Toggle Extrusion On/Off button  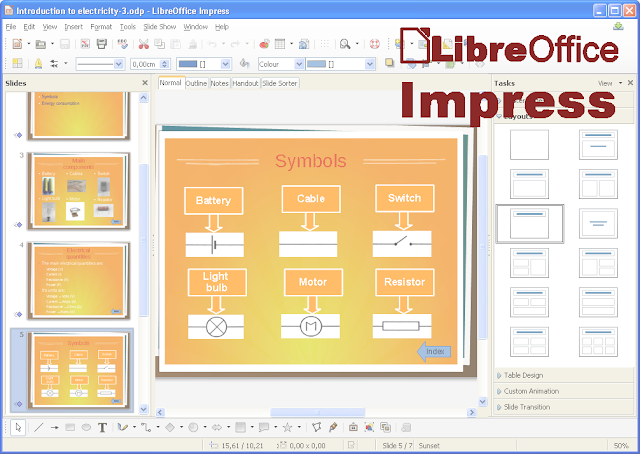pyautogui.click(x=406, y=427)
